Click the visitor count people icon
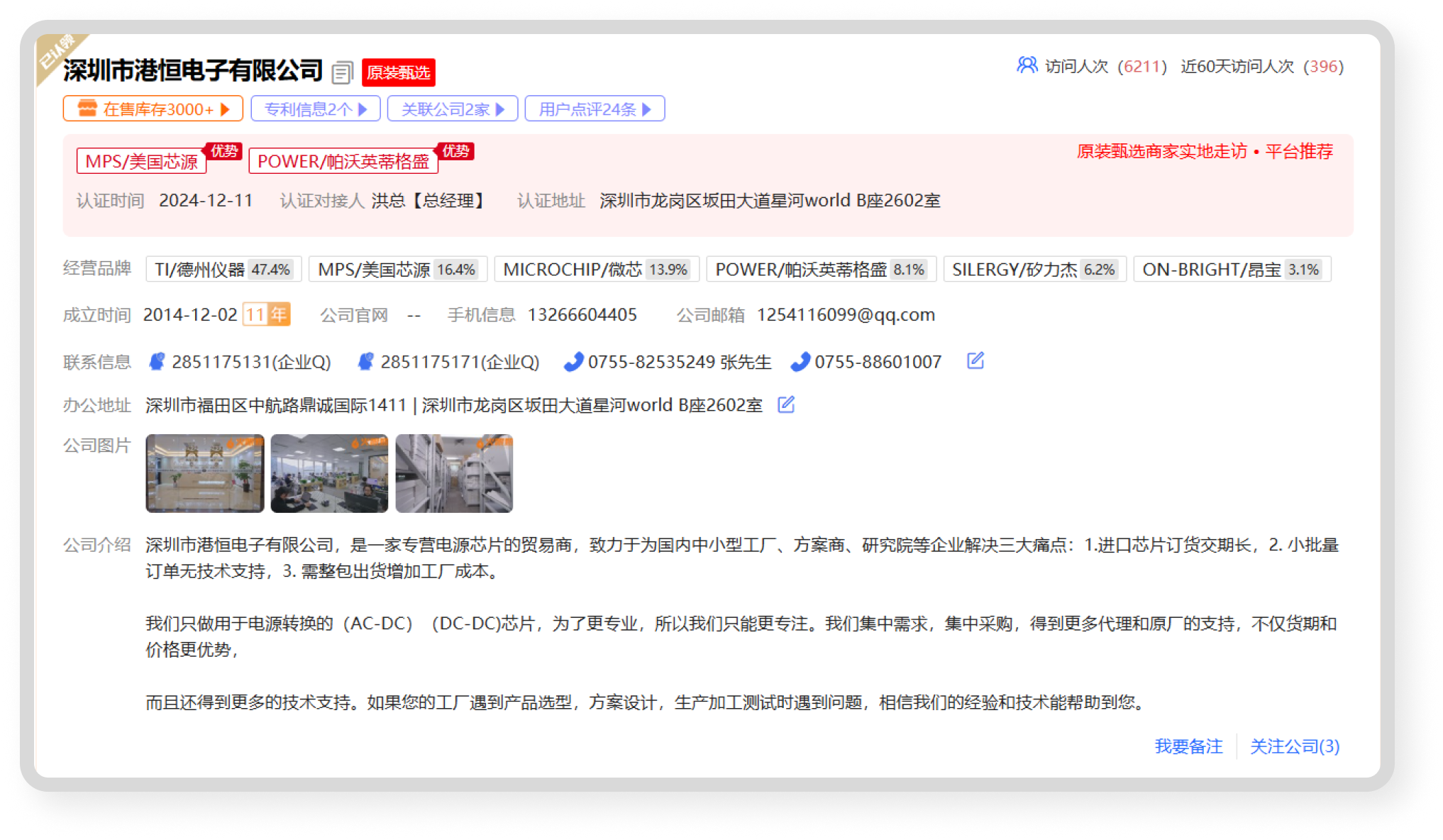1443x840 pixels. point(1026,65)
